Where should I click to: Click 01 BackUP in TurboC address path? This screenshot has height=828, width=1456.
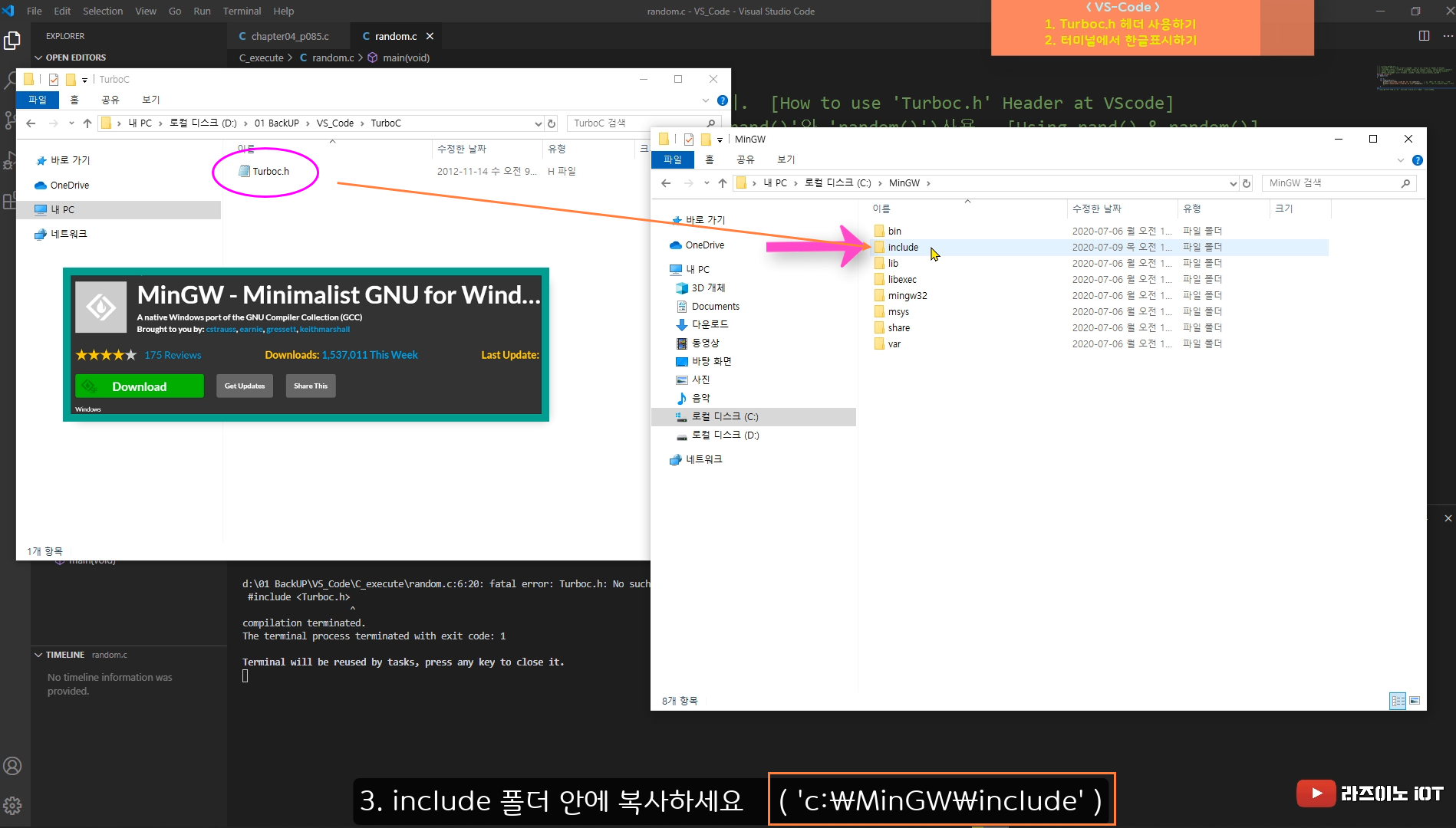pyautogui.click(x=276, y=123)
